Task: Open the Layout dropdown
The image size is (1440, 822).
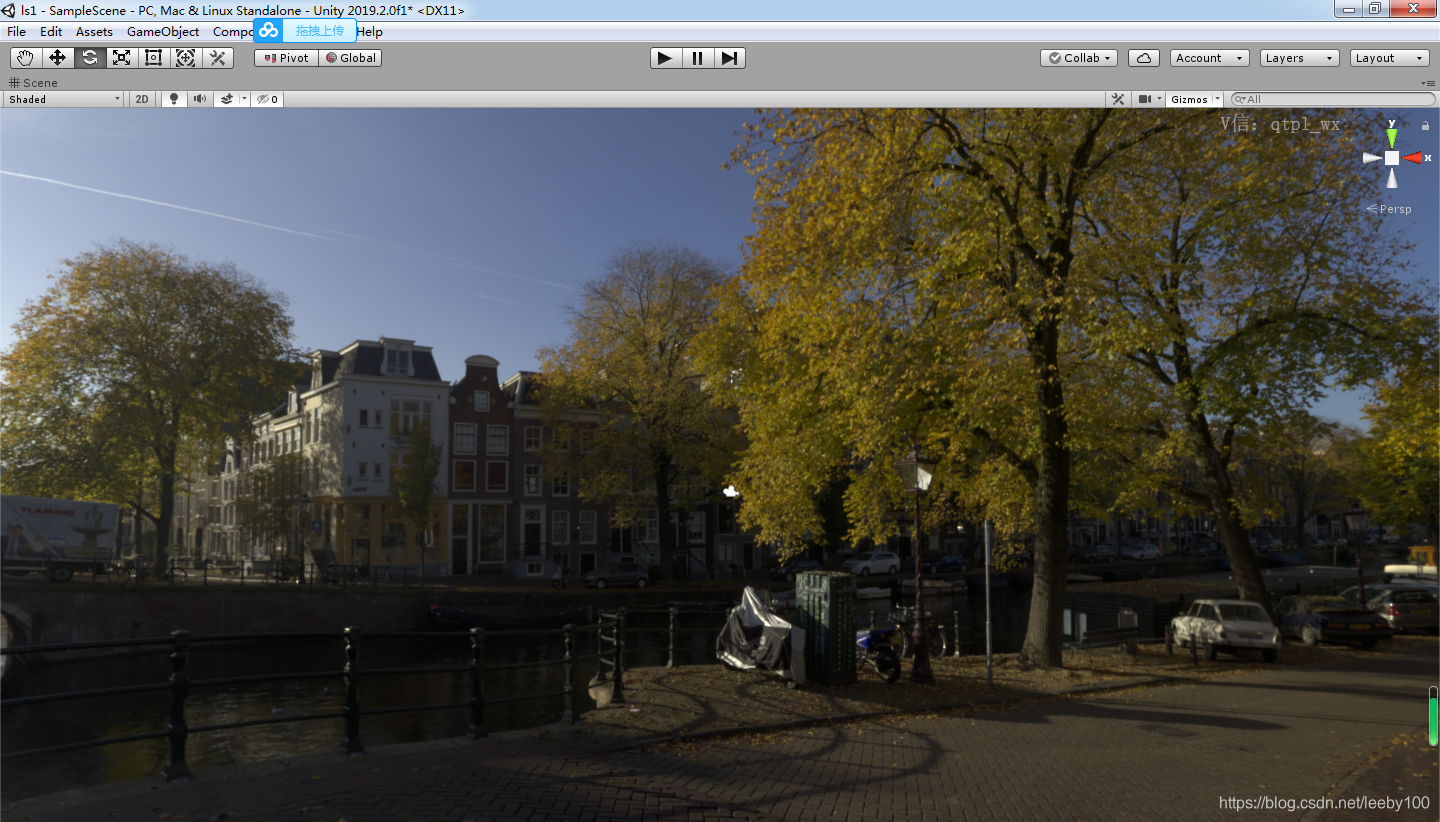Action: point(1389,58)
